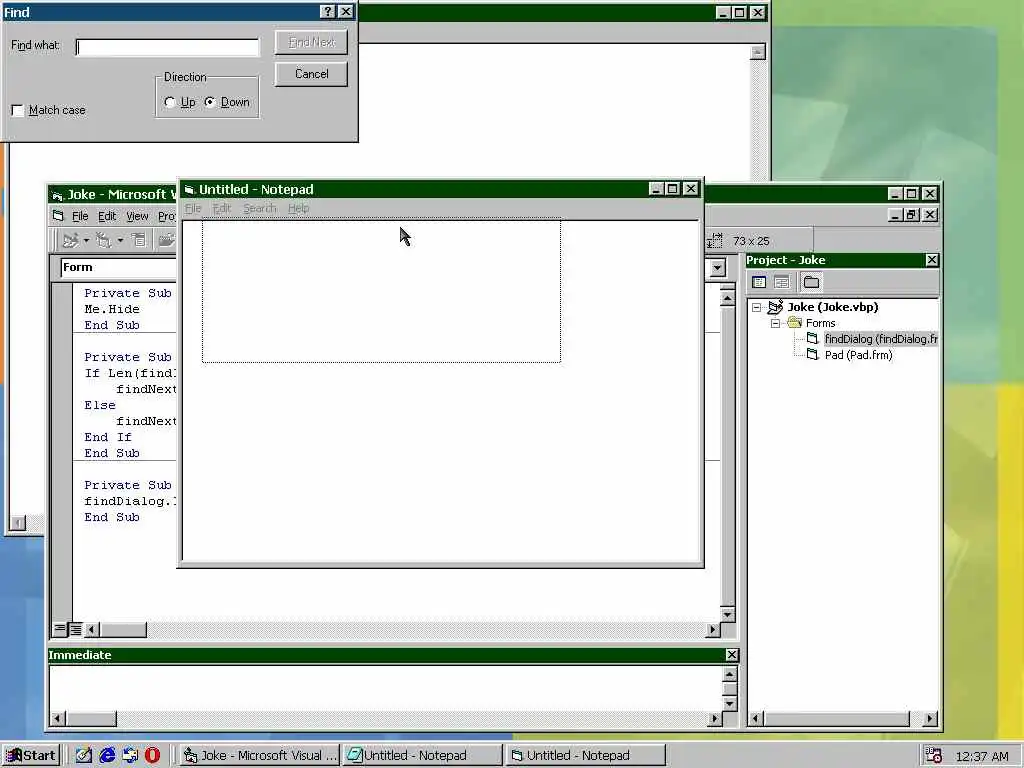Click the Add Project toolbar icon
The image size is (1024, 768).
[71, 240]
